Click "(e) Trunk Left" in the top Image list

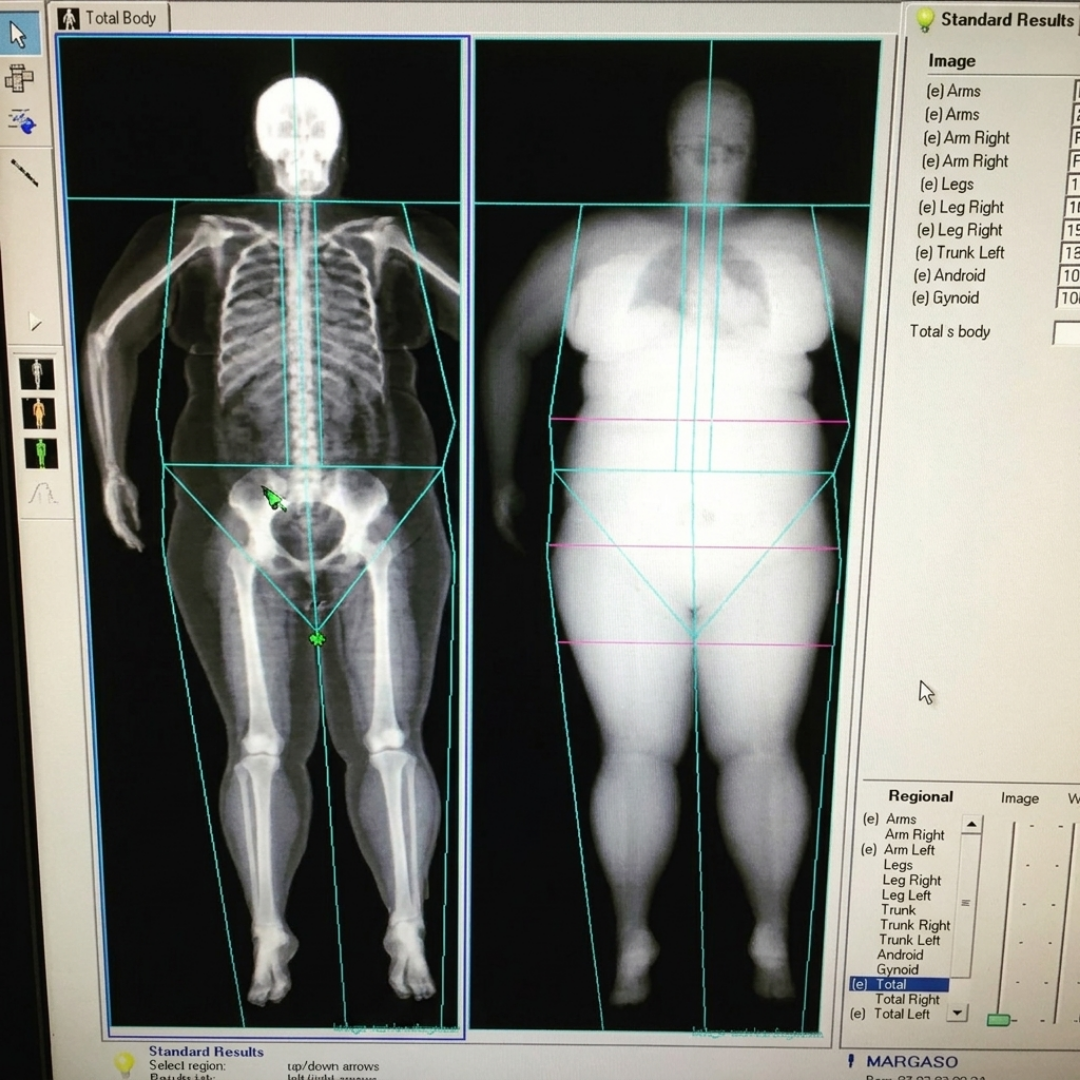point(959,253)
